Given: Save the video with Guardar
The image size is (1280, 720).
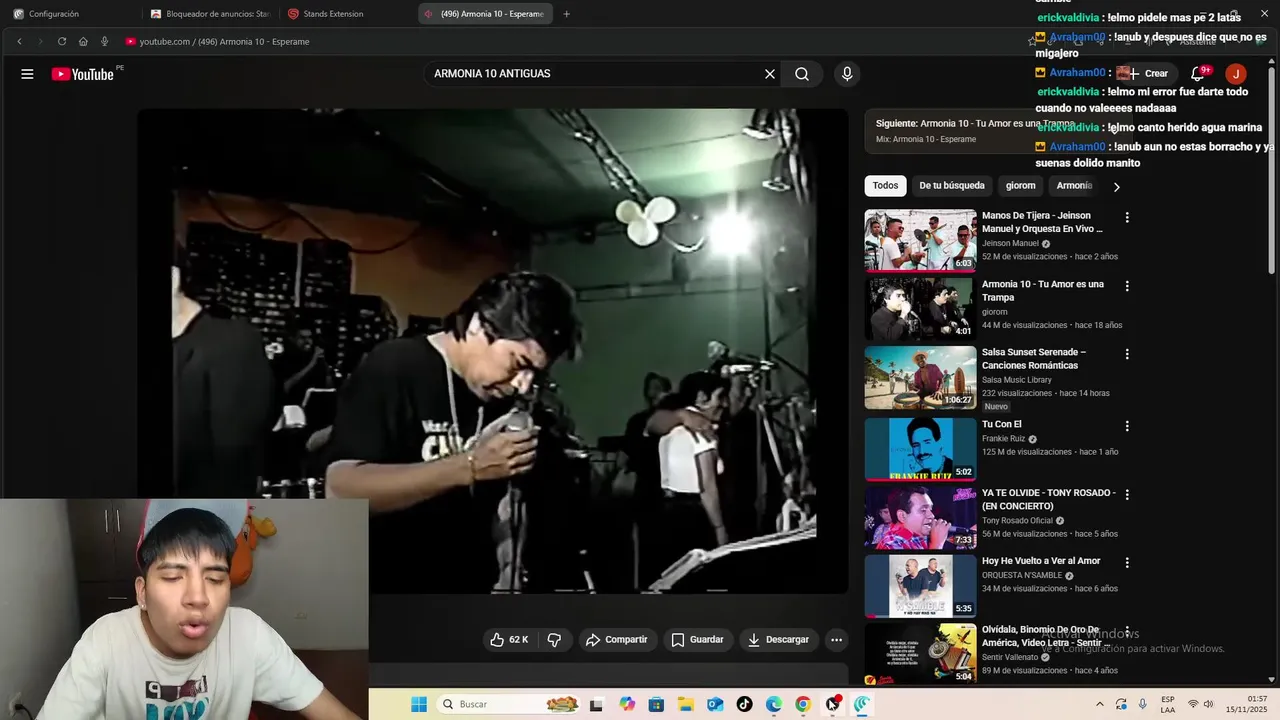Looking at the screenshot, I should pyautogui.click(x=697, y=640).
